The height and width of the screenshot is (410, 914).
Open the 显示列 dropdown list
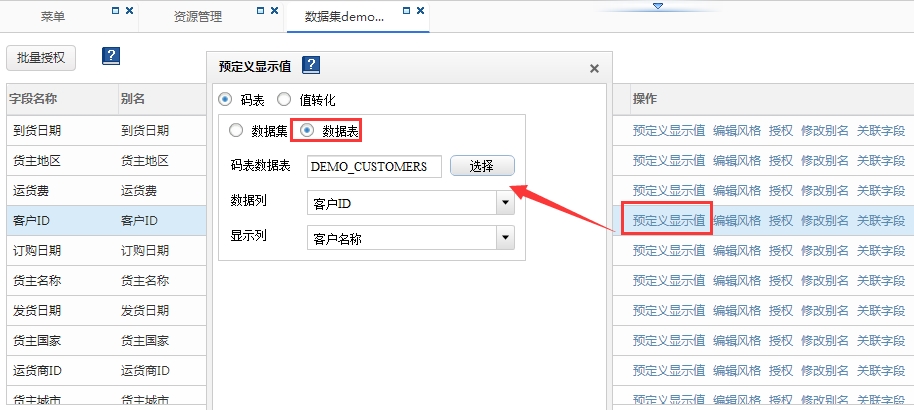pyautogui.click(x=505, y=238)
